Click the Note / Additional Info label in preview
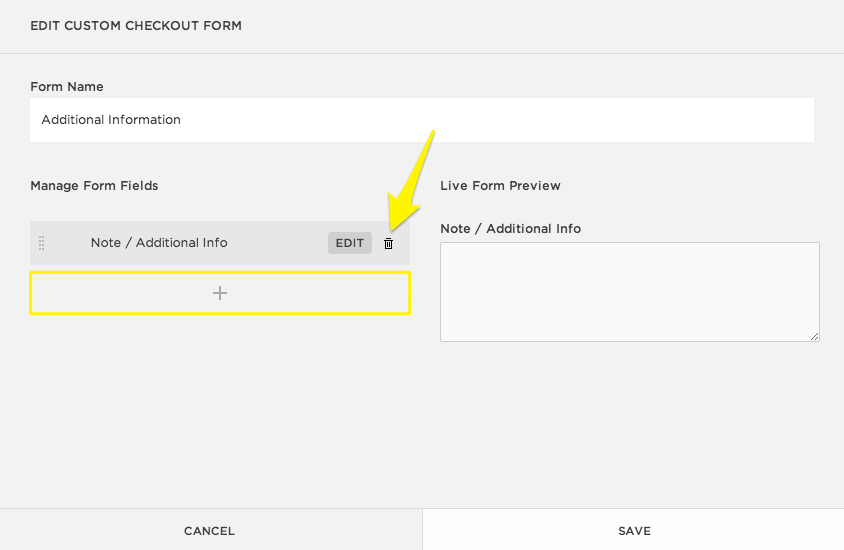This screenshot has height=550, width=844. 510,228
